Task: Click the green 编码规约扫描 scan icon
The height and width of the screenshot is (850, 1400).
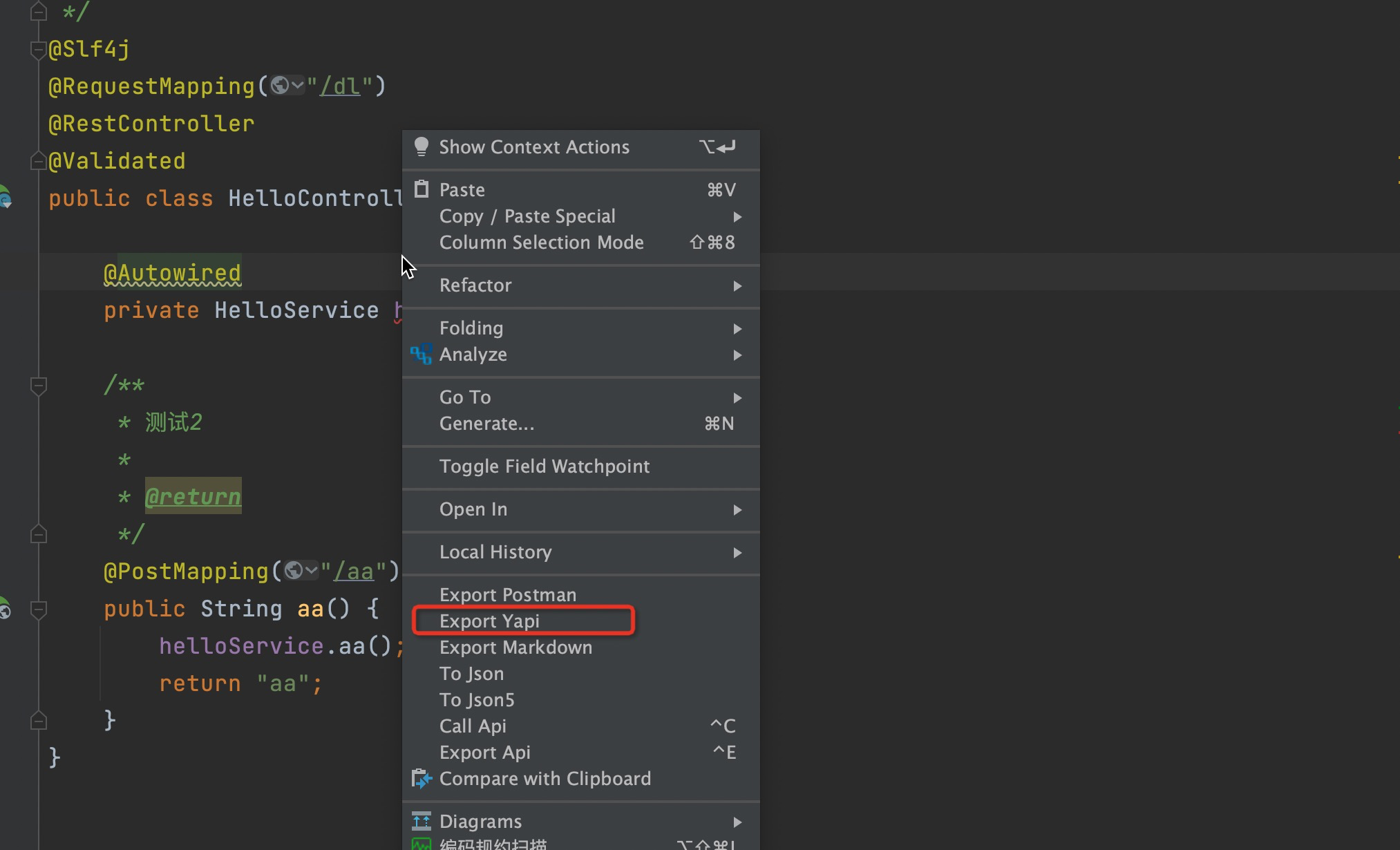Action: [x=422, y=844]
